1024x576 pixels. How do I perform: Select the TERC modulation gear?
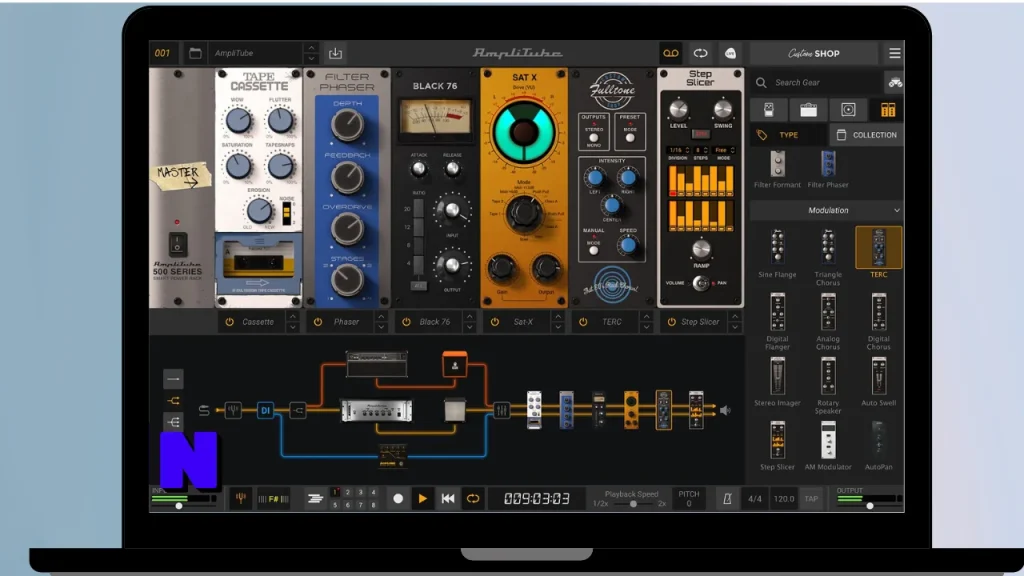[x=878, y=248]
